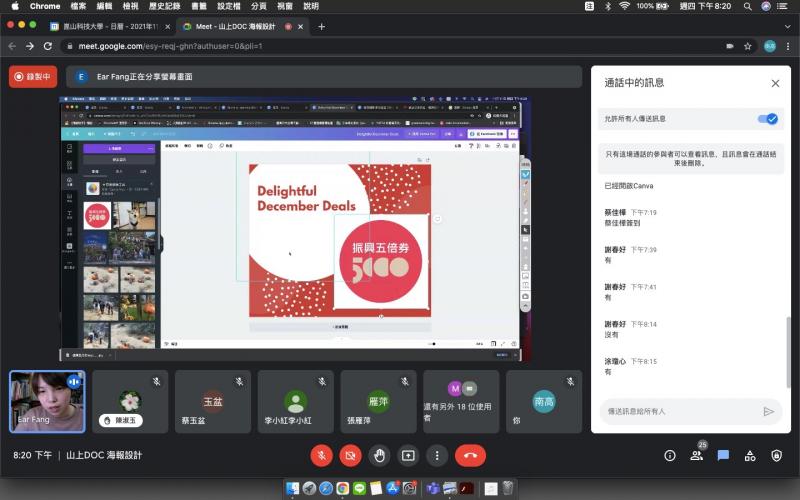
Task: Open Siri from the menu bar
Action: [x=766, y=6]
